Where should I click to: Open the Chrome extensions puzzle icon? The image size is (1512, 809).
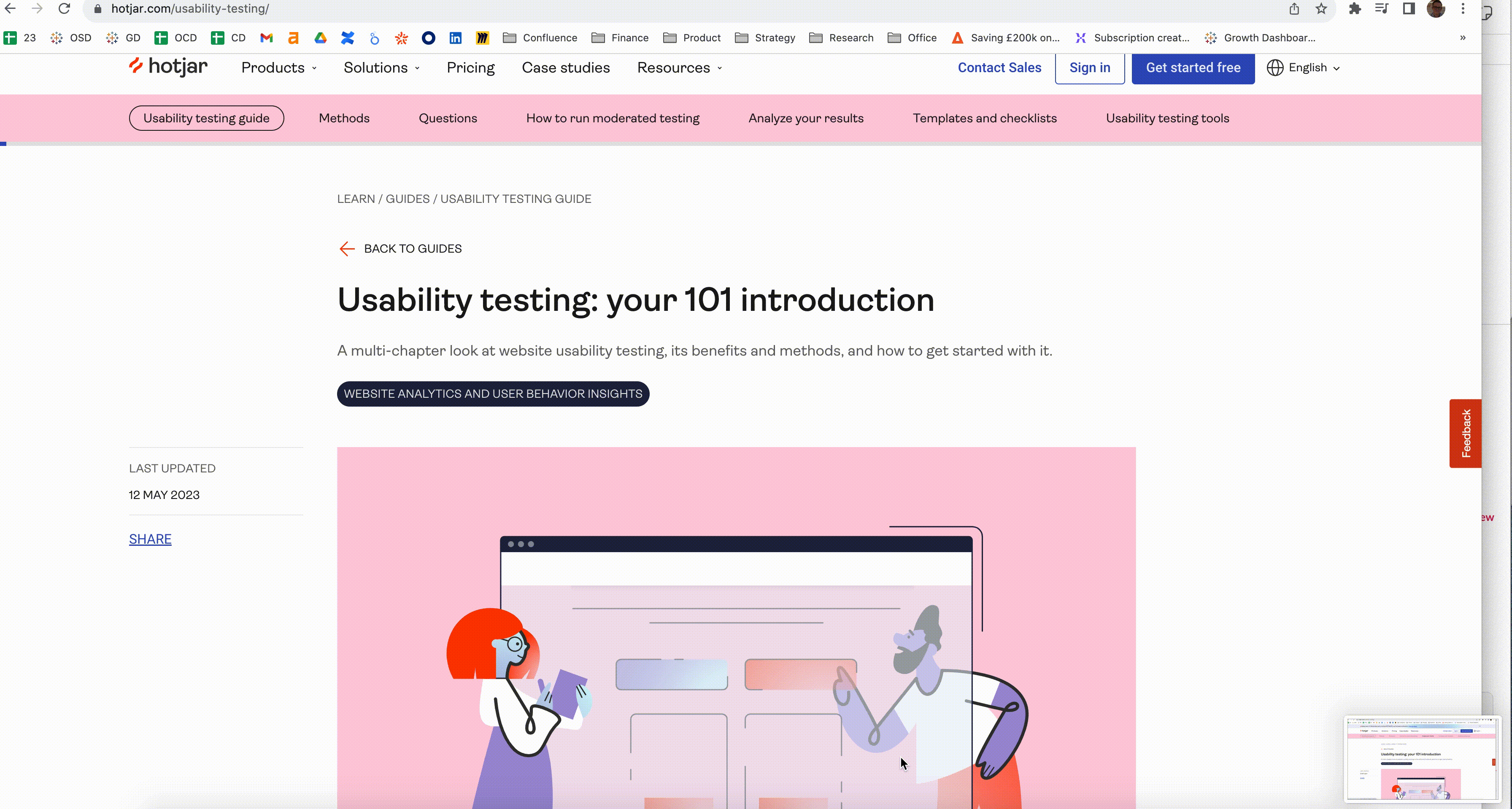[x=1355, y=9]
